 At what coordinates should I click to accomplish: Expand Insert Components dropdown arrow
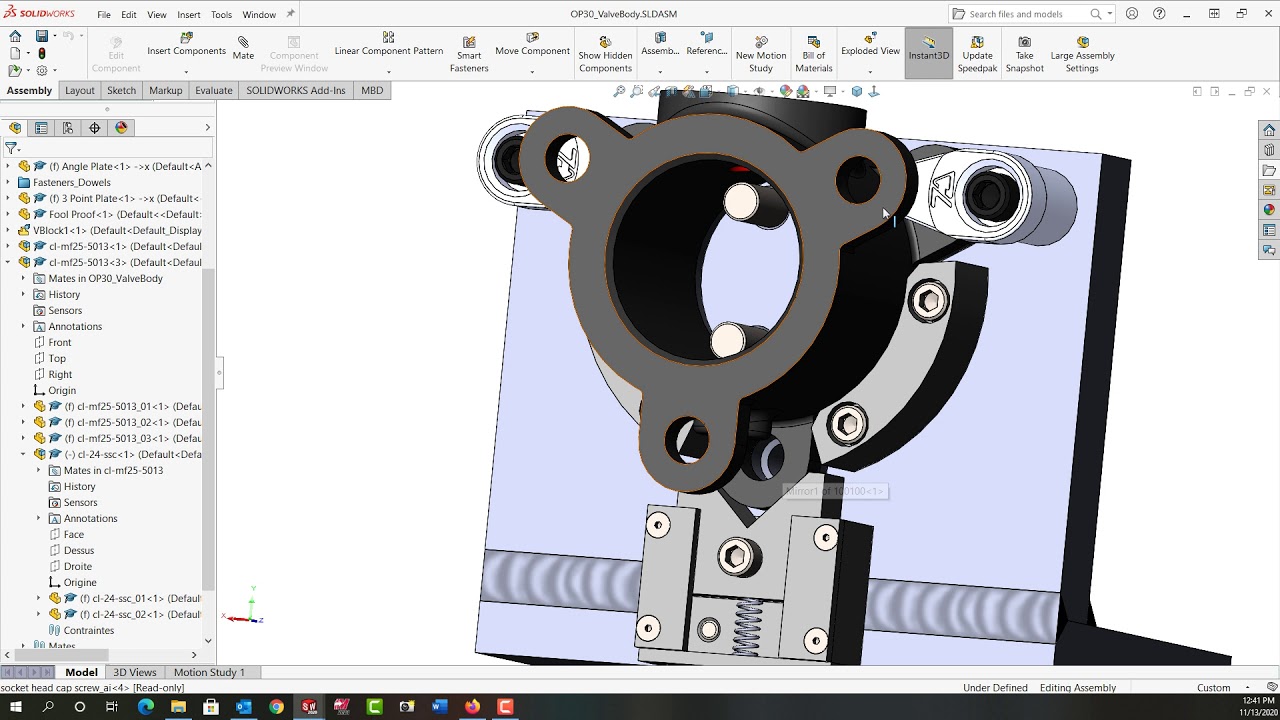click(187, 72)
